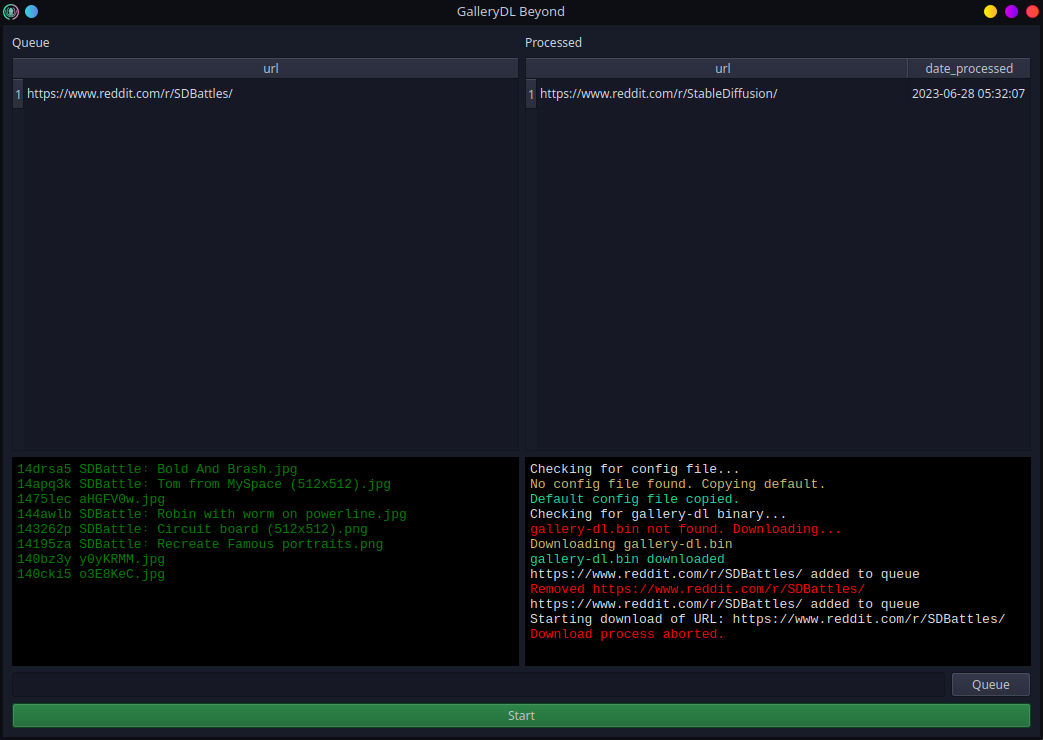Click log line 'Recreate Famous portraits.png'
The image size is (1043, 740).
[x=200, y=544]
